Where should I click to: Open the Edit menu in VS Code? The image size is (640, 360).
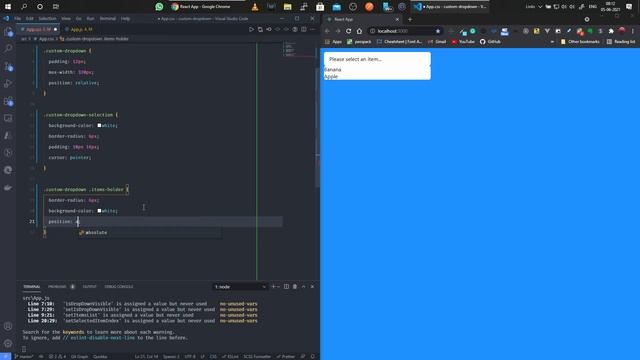pyautogui.click(x=29, y=19)
